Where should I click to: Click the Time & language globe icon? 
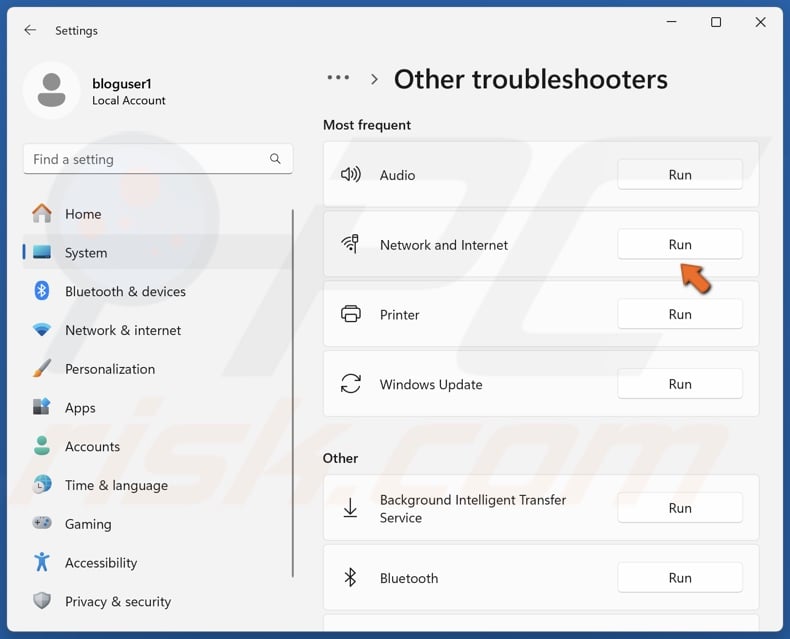click(42, 484)
